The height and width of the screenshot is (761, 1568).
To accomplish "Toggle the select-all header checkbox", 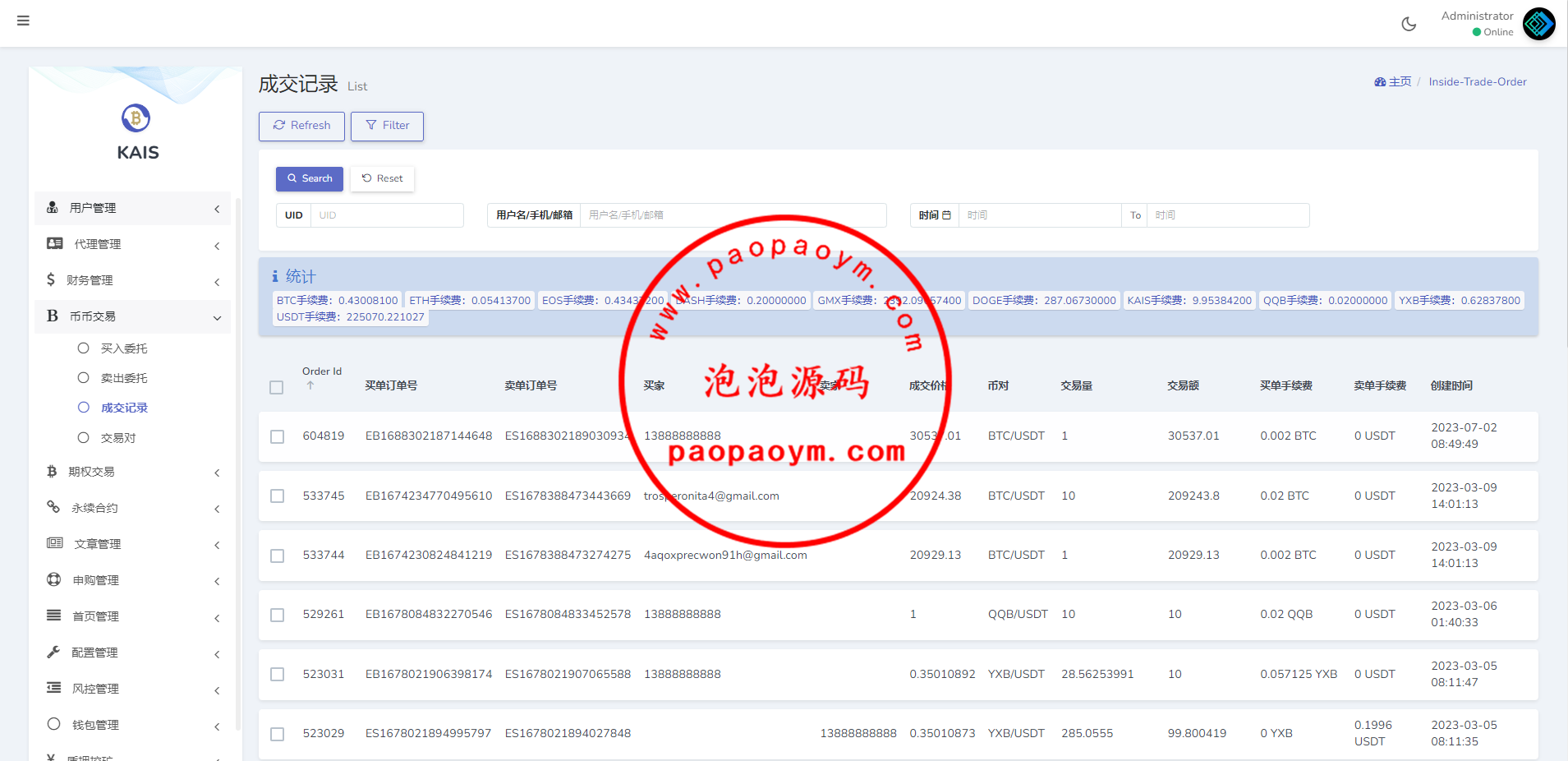I will [x=277, y=387].
